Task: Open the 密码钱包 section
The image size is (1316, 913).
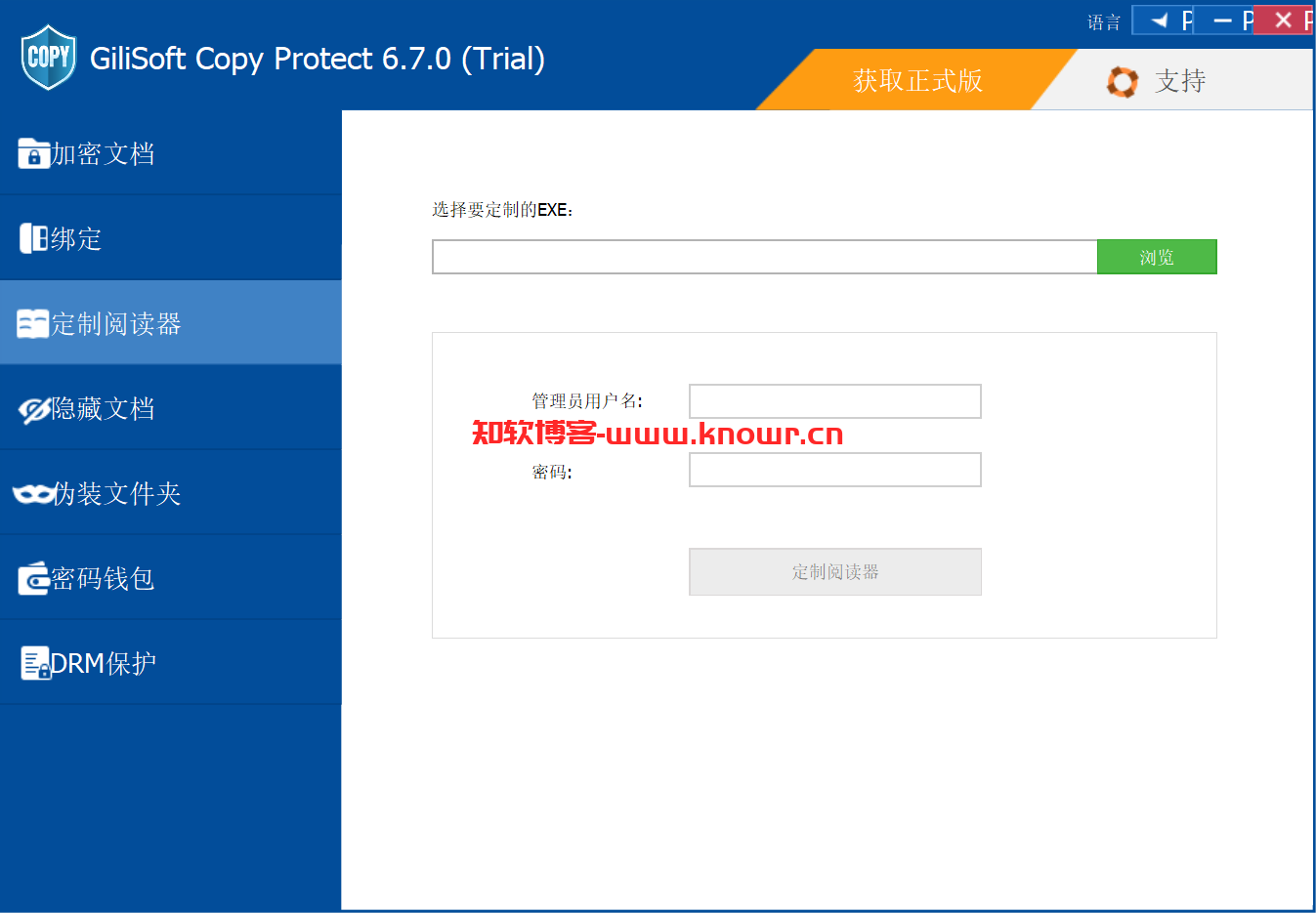Action: tap(171, 578)
